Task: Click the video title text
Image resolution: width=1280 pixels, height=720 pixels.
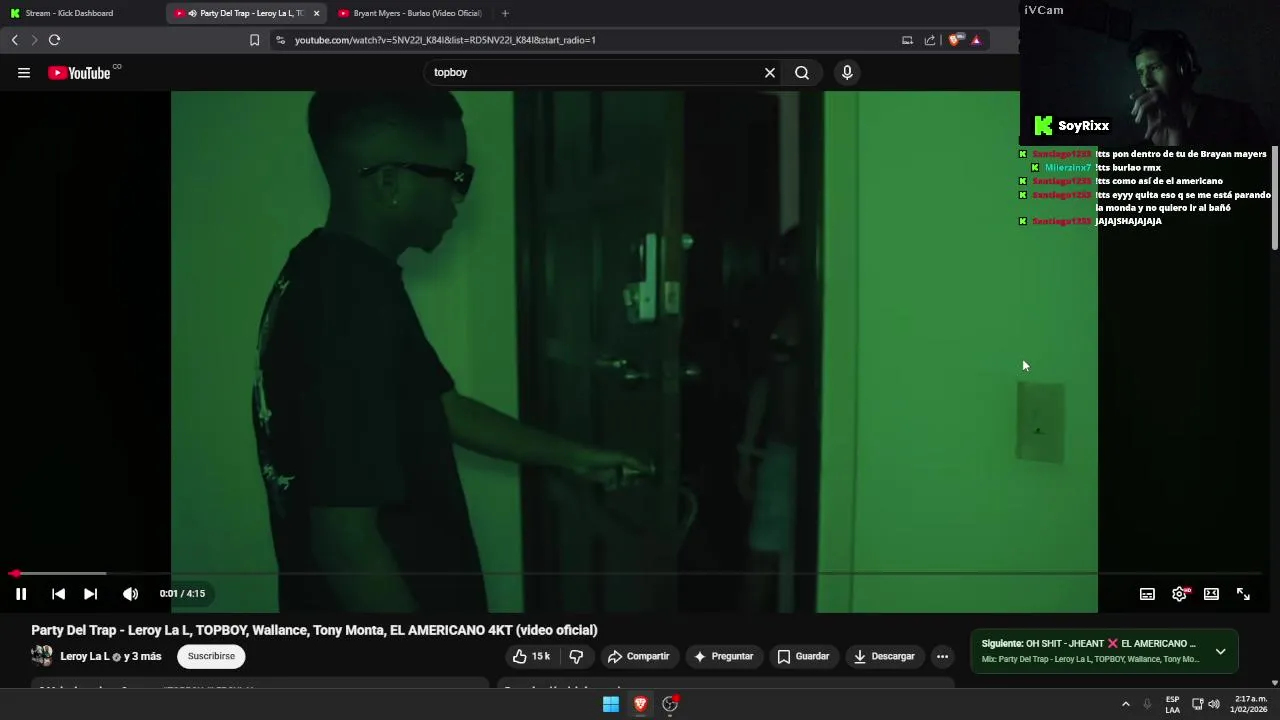Action: click(x=314, y=630)
